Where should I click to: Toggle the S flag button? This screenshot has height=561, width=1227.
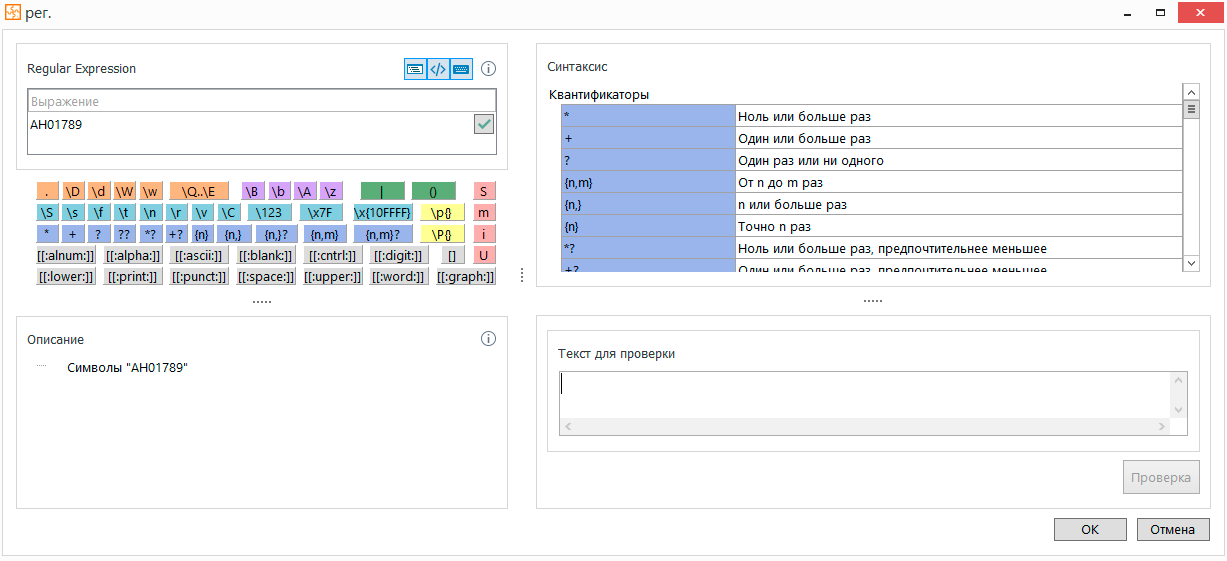point(484,191)
